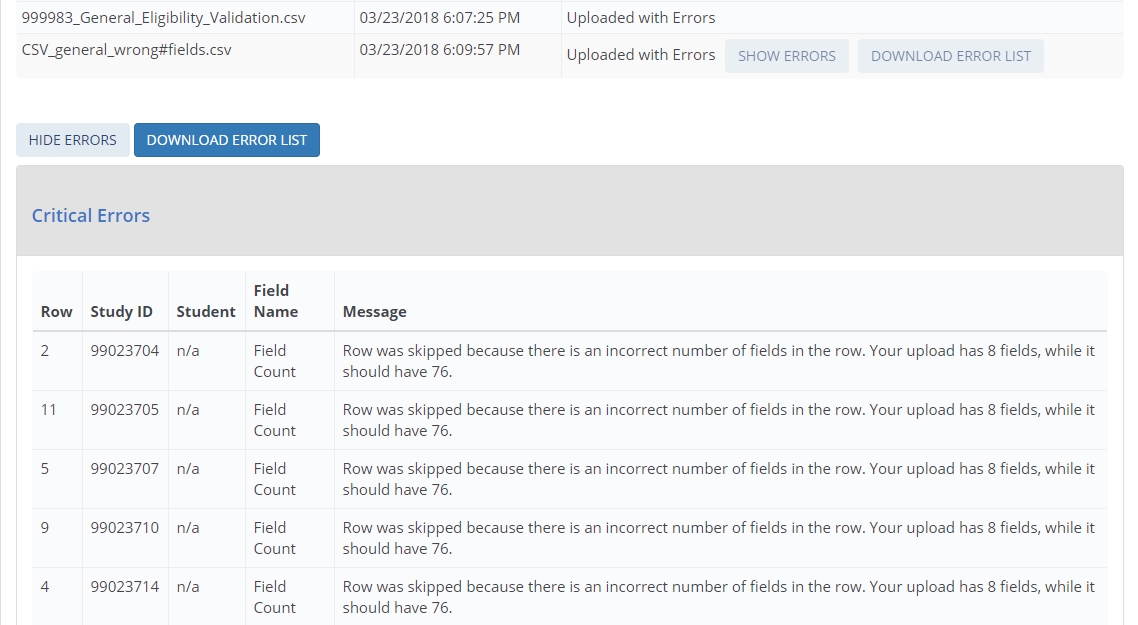Click the 6:09:57 PM upload timestamp
This screenshot has width=1138, height=625.
pyautogui.click(x=439, y=49)
